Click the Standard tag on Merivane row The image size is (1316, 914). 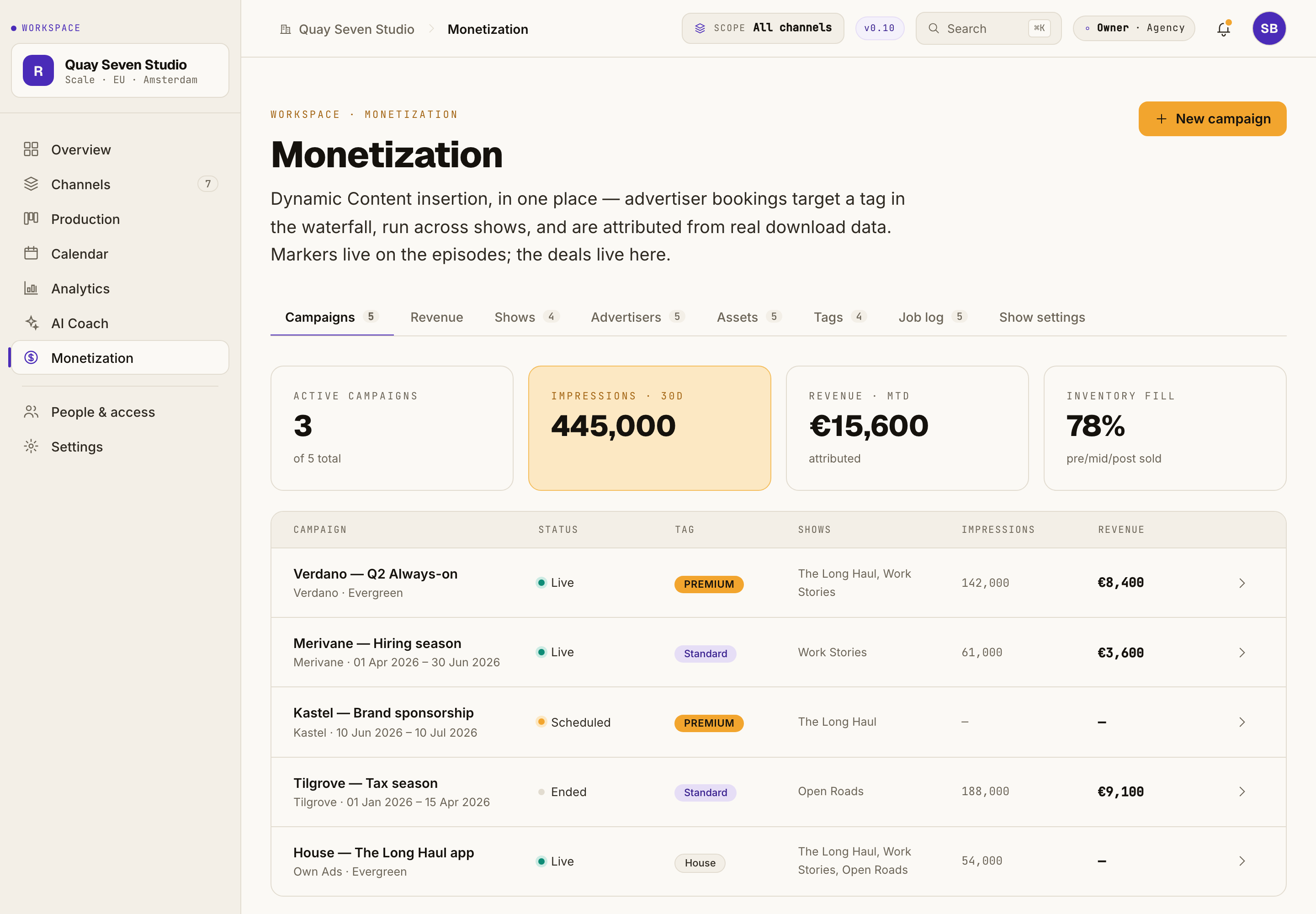(706, 654)
